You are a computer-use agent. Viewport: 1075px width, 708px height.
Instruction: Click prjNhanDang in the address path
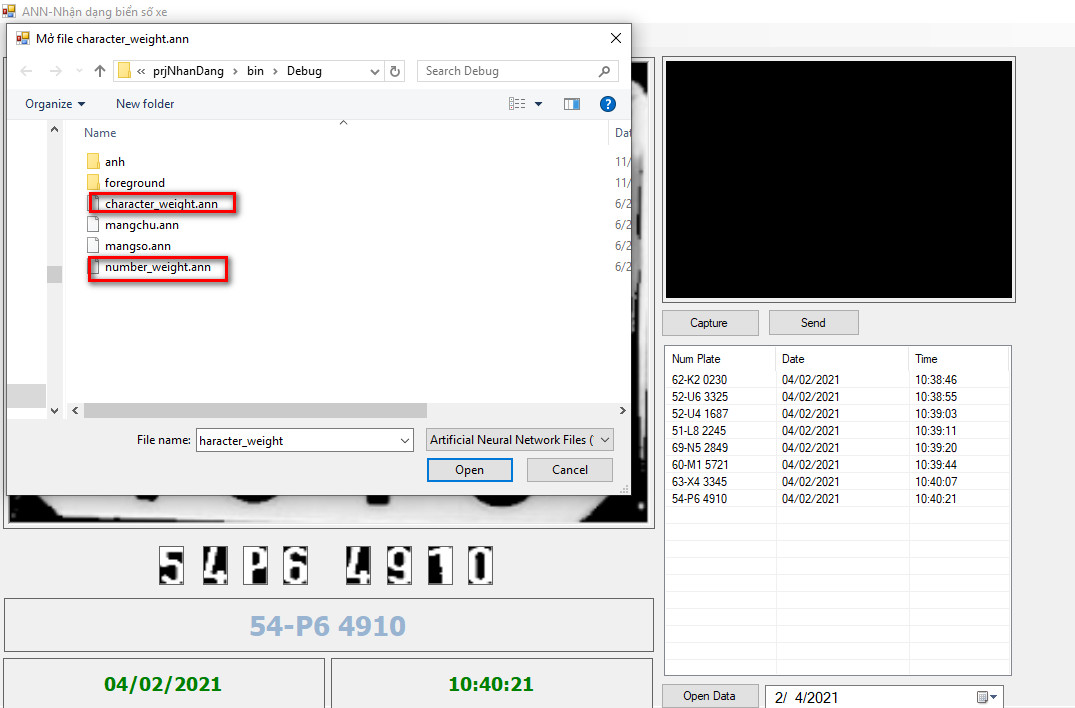click(x=189, y=71)
